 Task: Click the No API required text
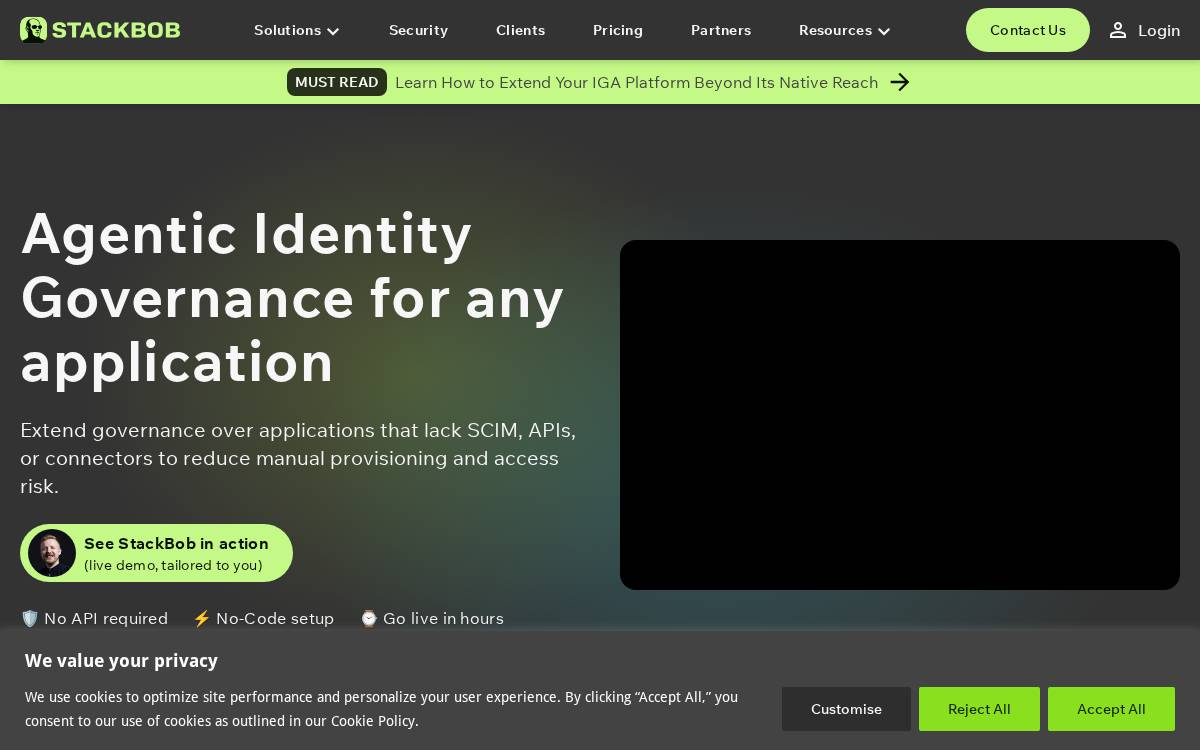[x=106, y=619]
